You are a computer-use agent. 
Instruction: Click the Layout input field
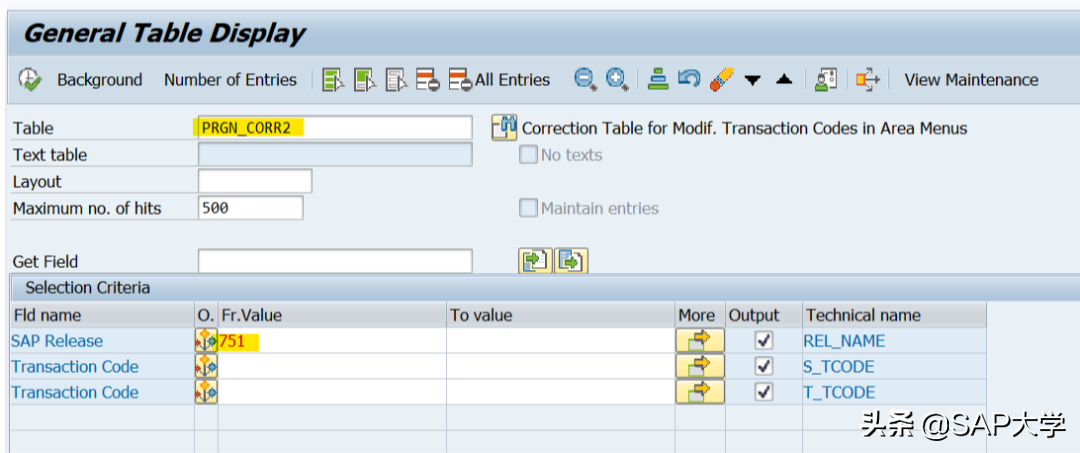pos(255,182)
